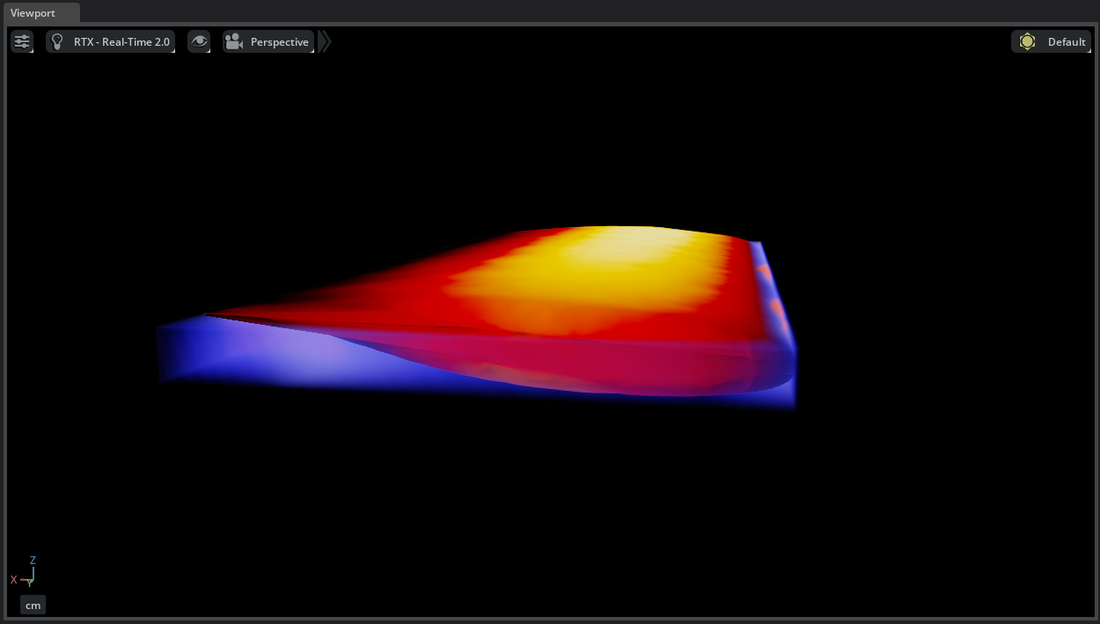The image size is (1100, 624).
Task: Click the render options sliders icon
Action: [21, 41]
